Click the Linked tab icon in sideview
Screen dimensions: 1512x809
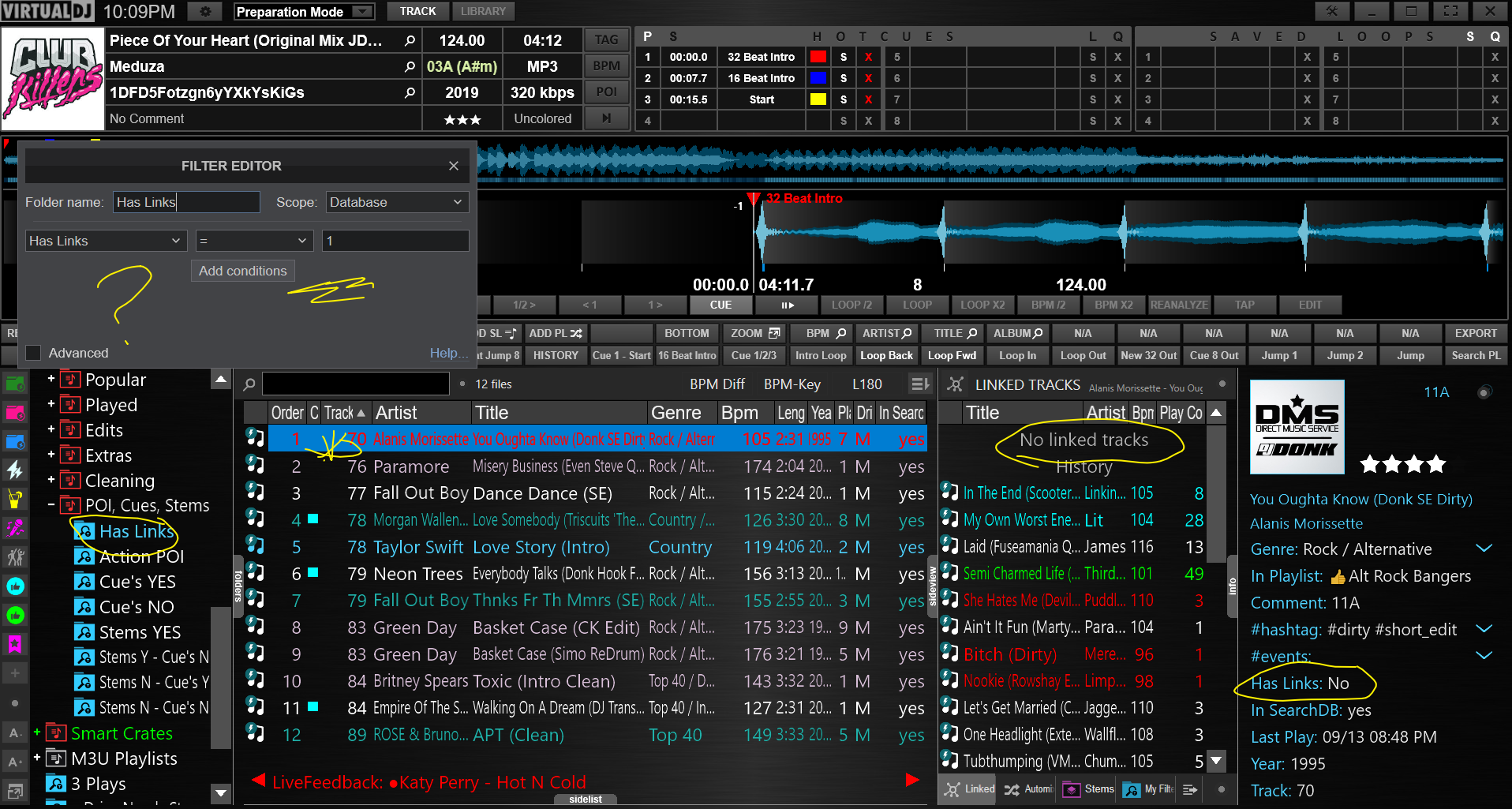click(x=953, y=788)
